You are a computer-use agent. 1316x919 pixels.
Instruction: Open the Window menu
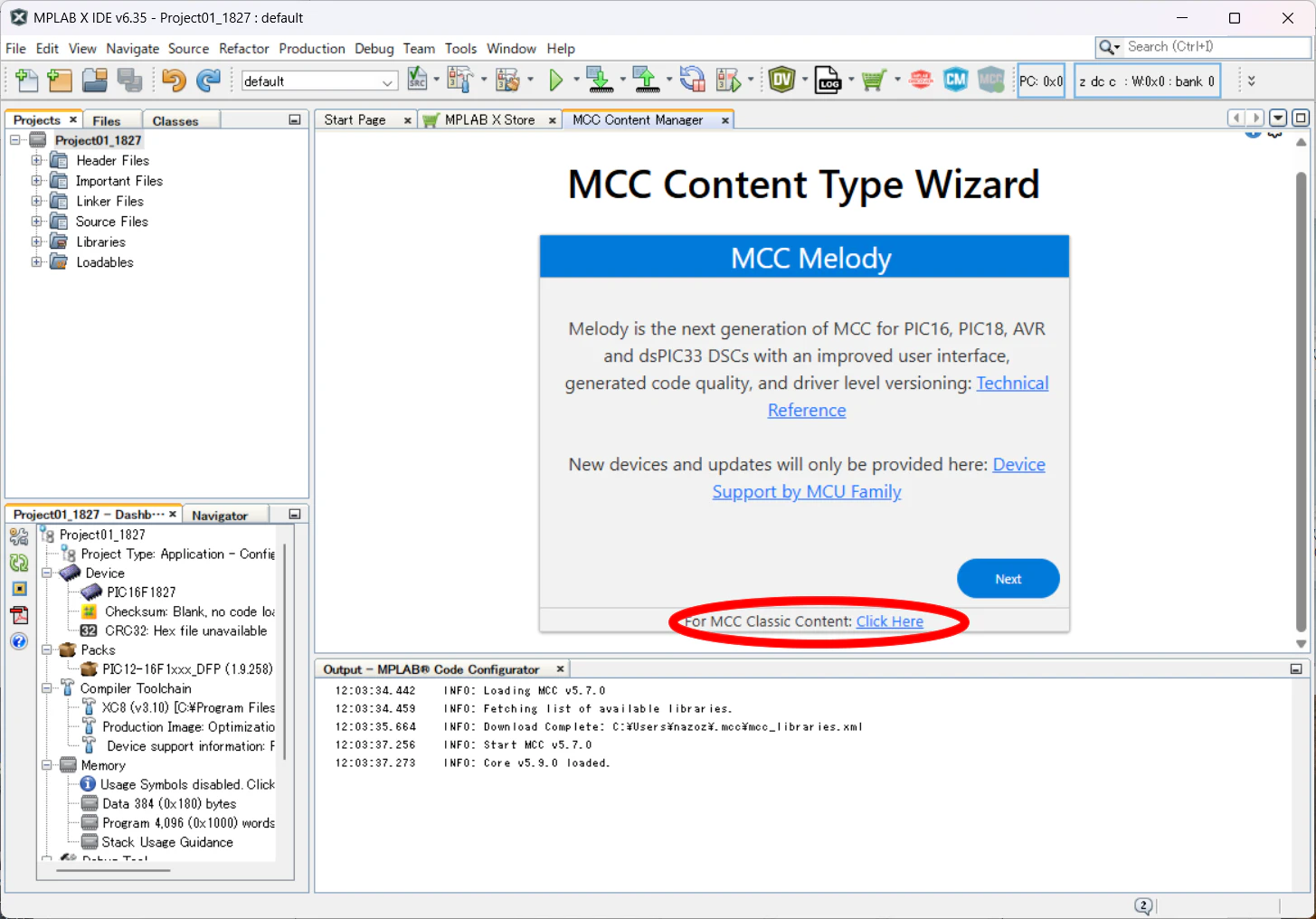pos(511,49)
